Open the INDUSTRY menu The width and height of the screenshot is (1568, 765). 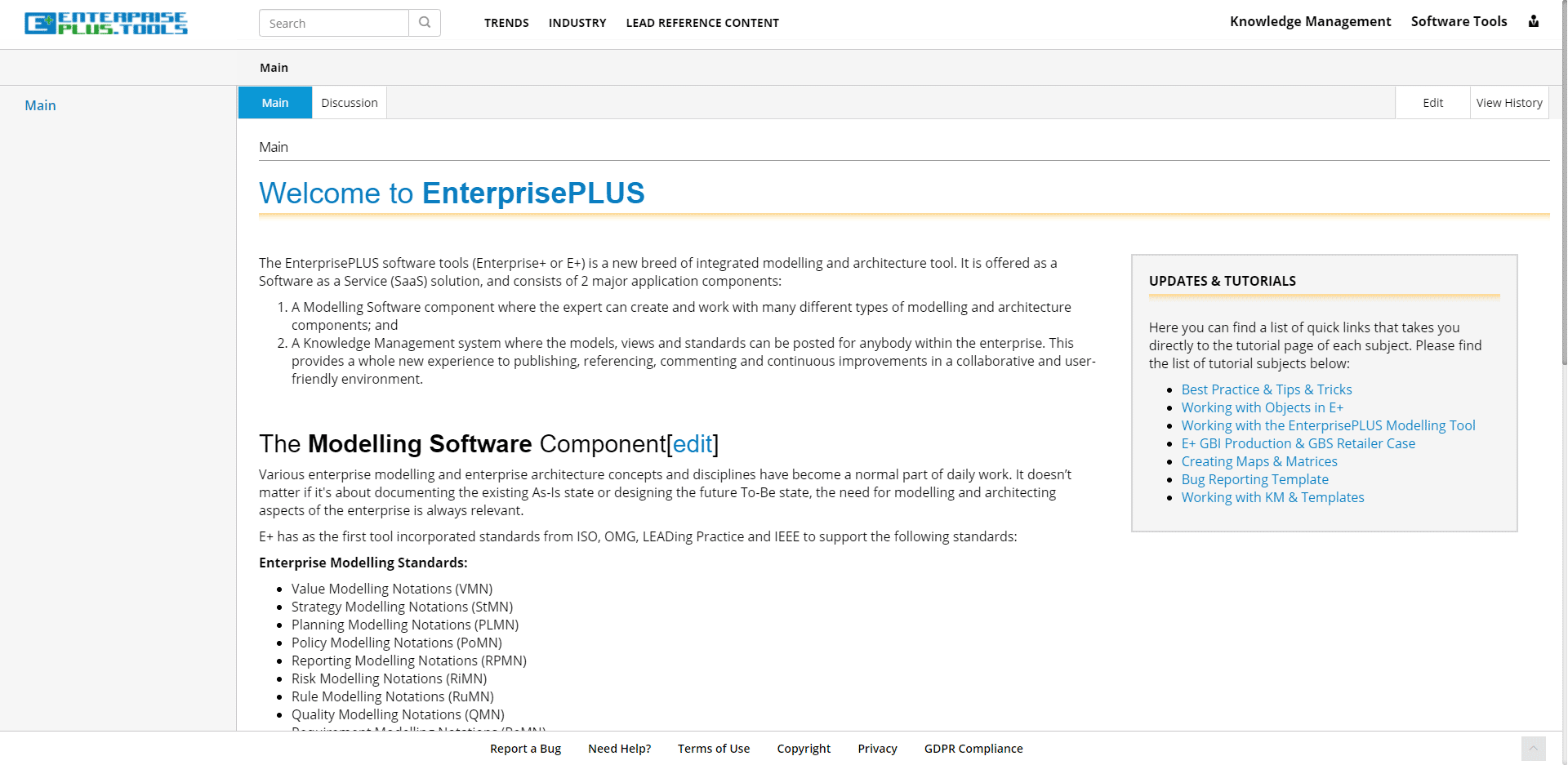[x=577, y=23]
